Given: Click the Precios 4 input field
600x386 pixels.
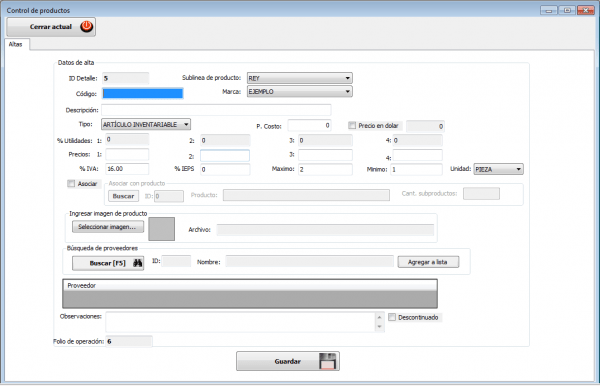Looking at the screenshot, I should pos(417,155).
